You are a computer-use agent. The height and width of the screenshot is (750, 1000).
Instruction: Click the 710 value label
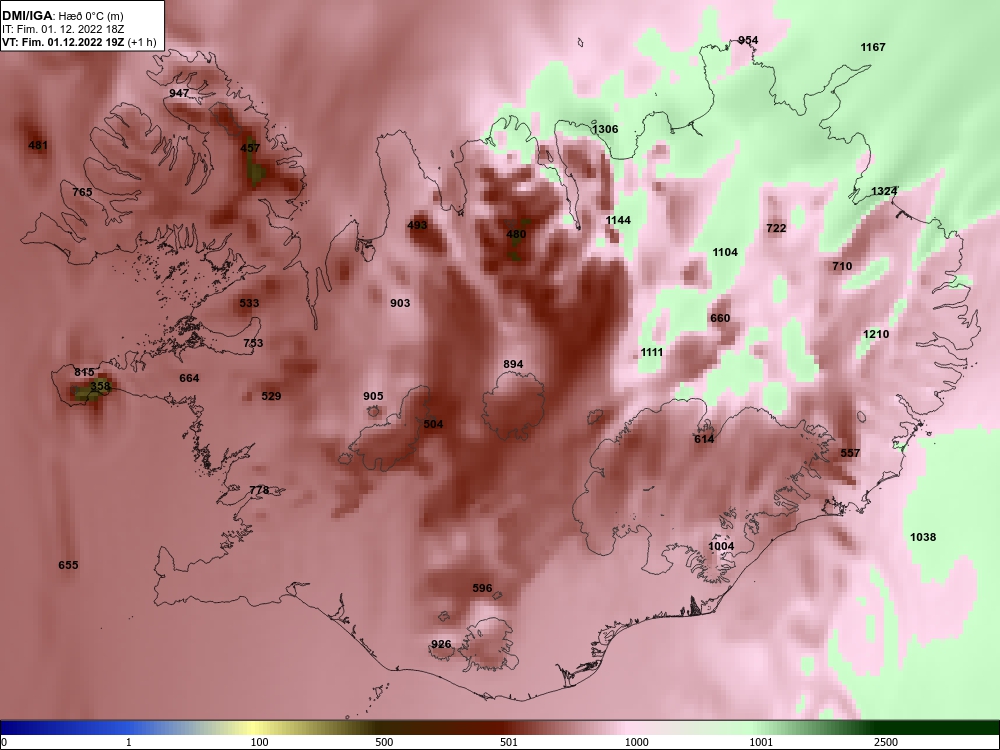(x=842, y=267)
